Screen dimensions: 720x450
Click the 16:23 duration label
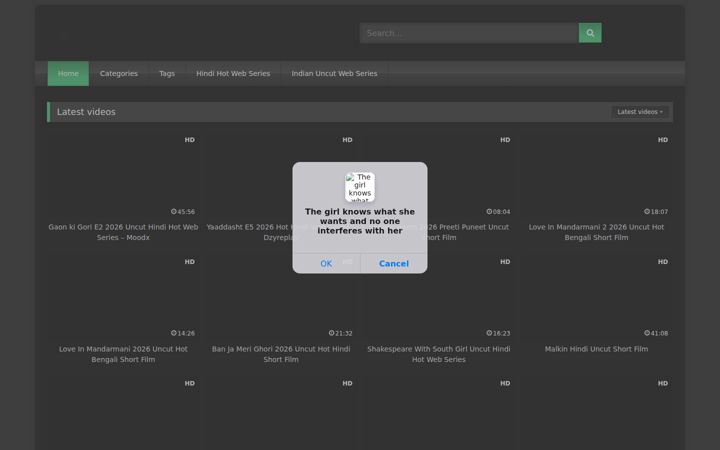point(498,333)
